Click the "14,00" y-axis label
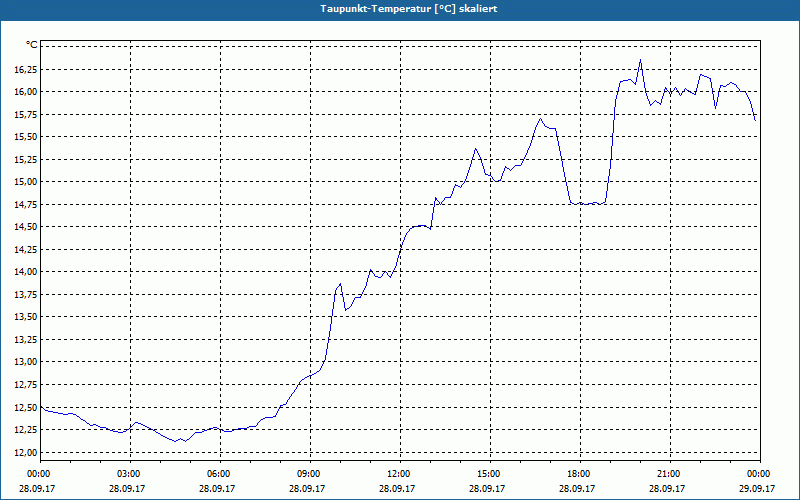Screen dimensions: 800x500 (26, 271)
